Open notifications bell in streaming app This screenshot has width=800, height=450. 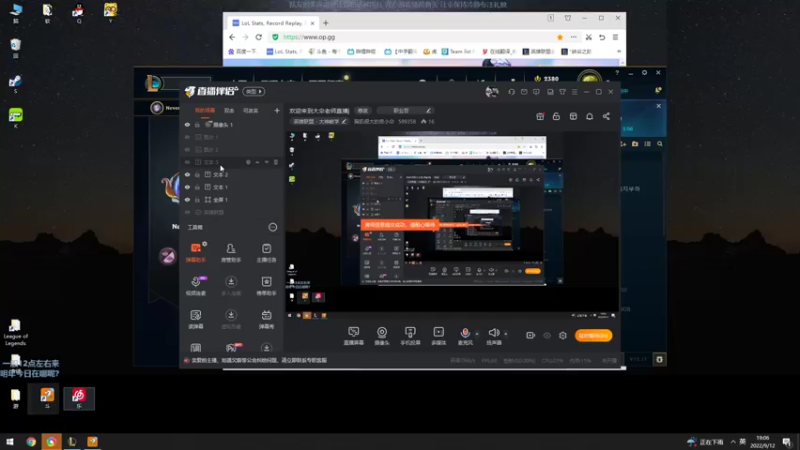tap(589, 116)
